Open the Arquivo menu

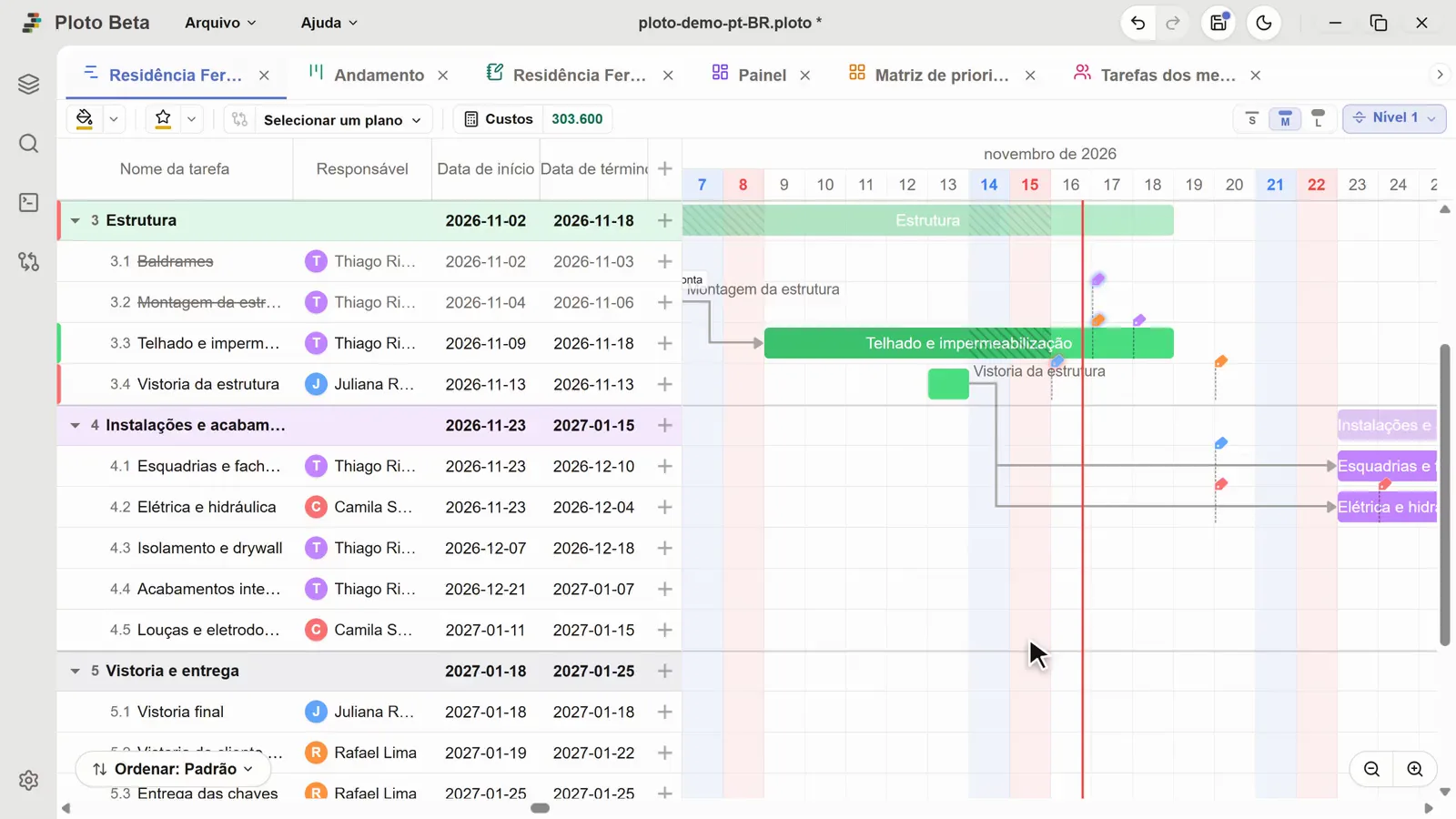click(220, 23)
